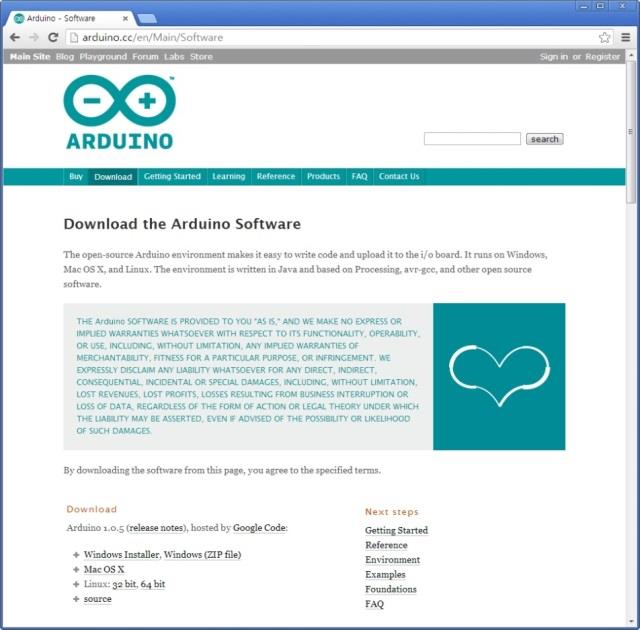Click the browser forward arrow
This screenshot has height=630, width=640.
tap(34, 38)
